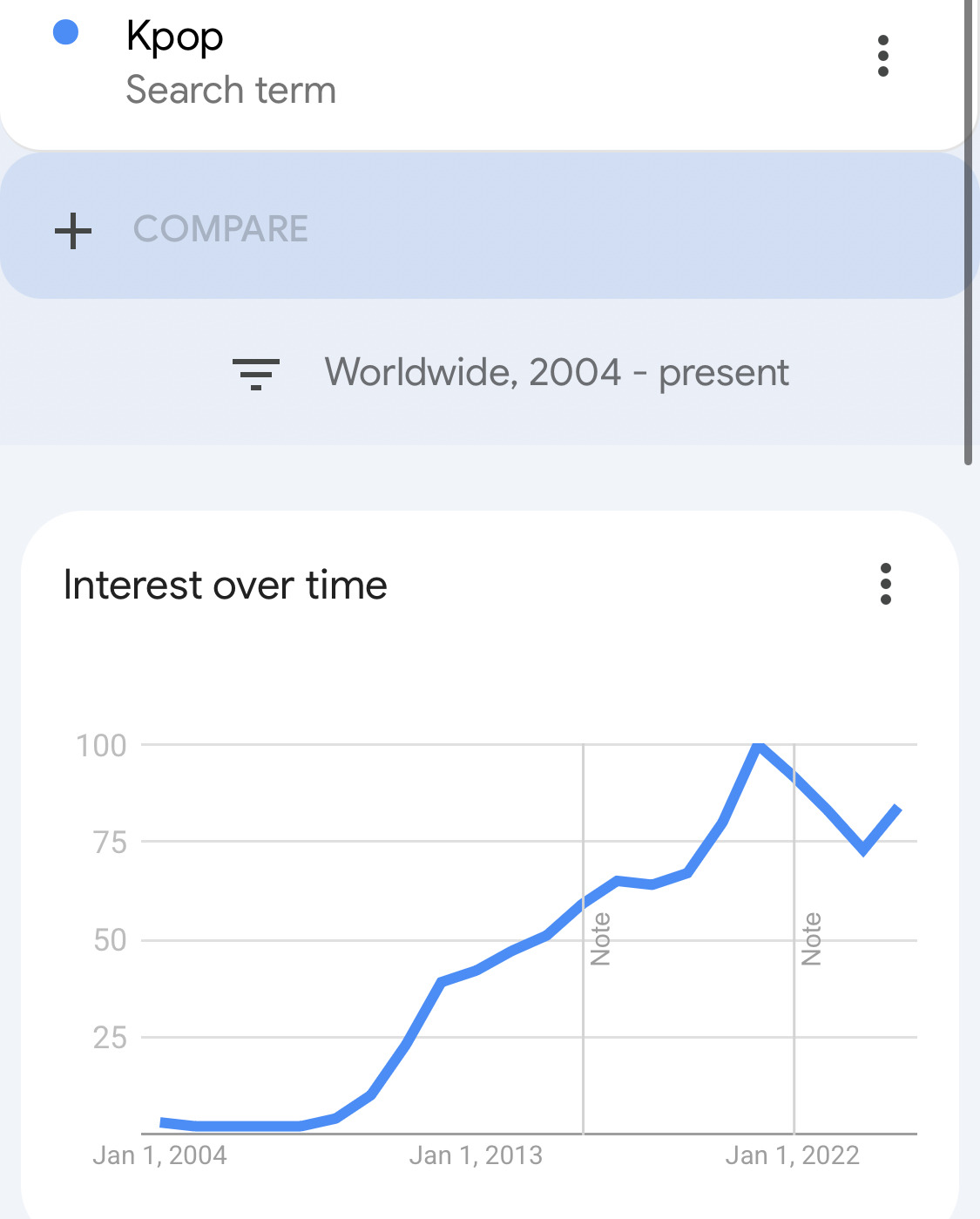Click the 100 value on the y-axis
The height and width of the screenshot is (1219, 980).
[x=101, y=746]
